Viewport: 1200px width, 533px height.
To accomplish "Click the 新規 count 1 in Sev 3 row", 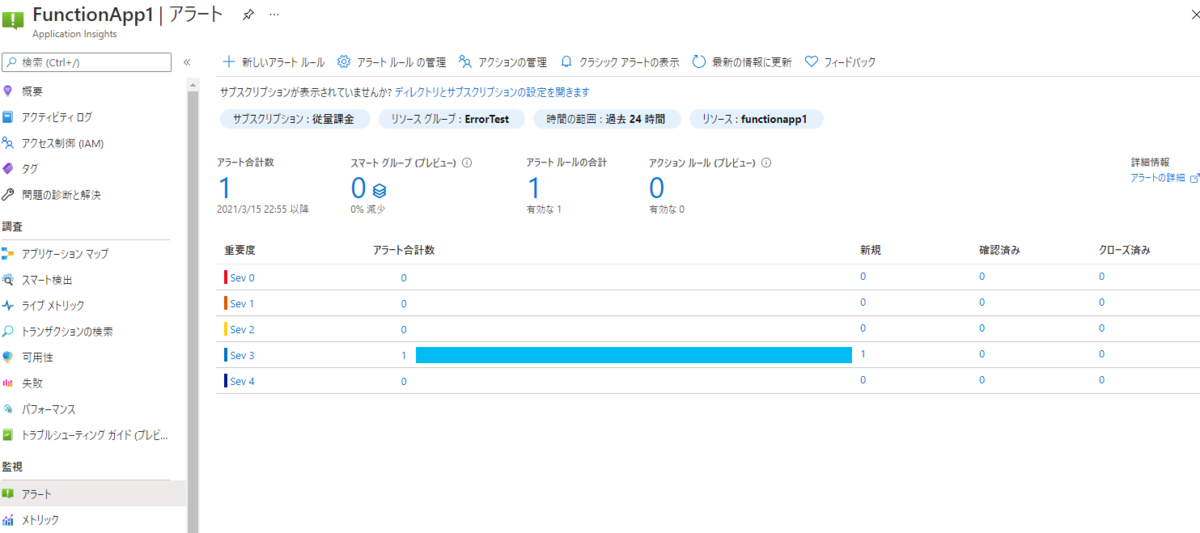I will point(862,354).
